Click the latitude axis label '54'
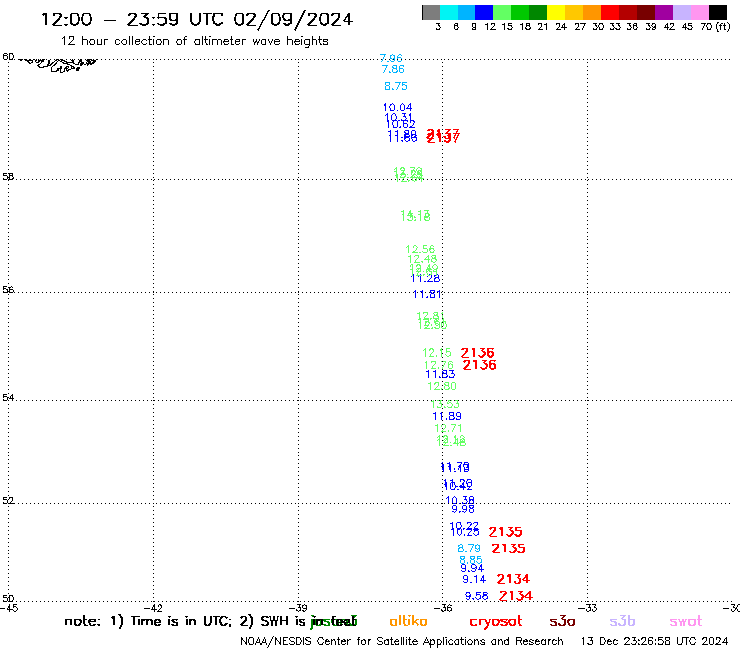The image size is (740, 650). point(8,398)
